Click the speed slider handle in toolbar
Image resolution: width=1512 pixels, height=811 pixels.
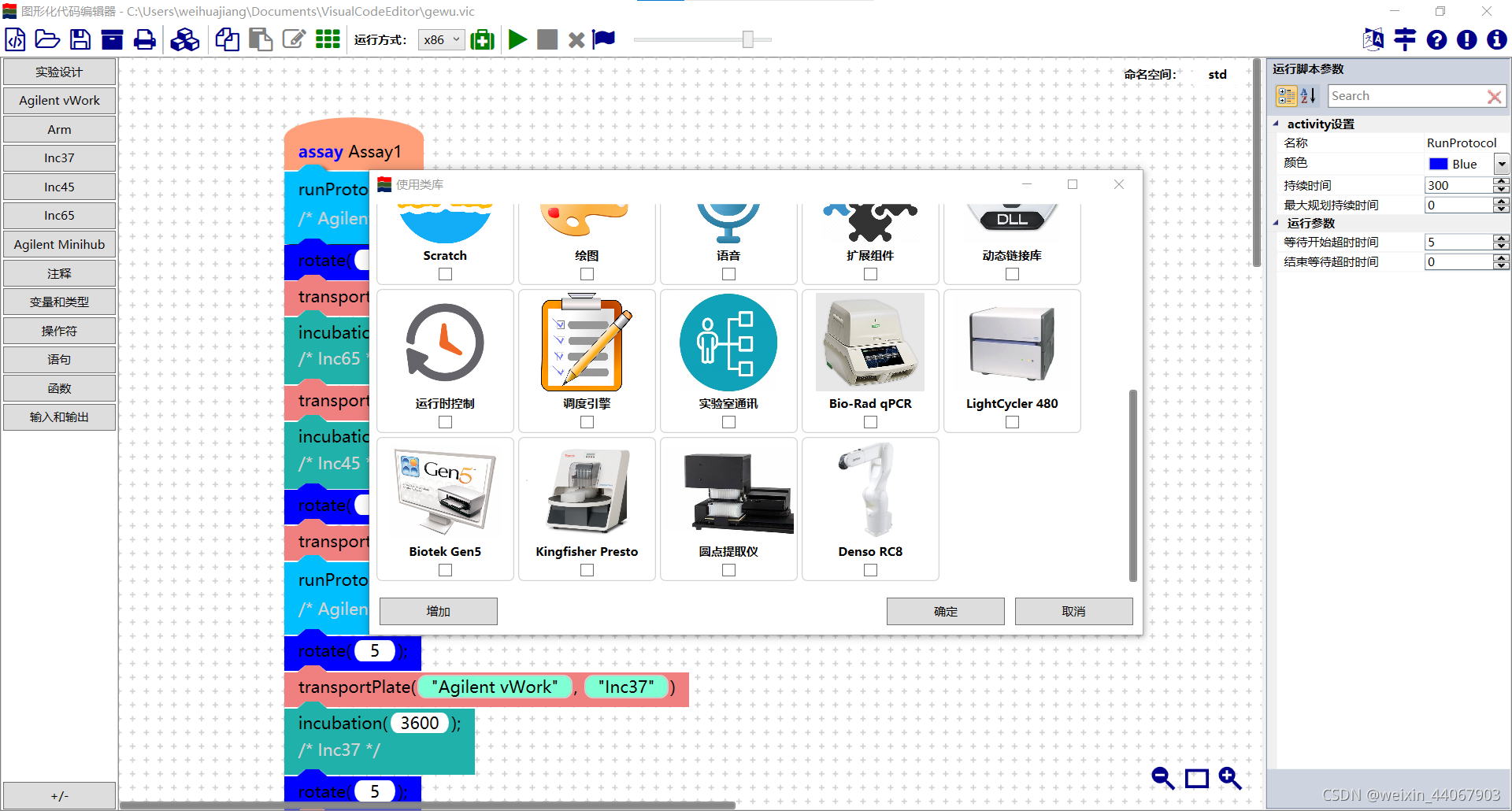(748, 39)
